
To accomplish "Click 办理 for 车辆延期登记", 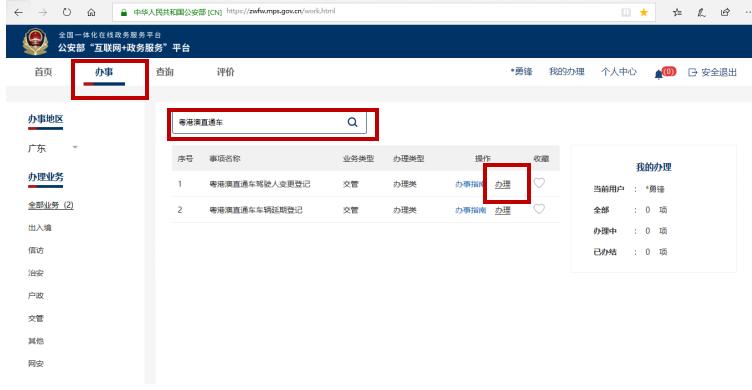I will tap(503, 210).
